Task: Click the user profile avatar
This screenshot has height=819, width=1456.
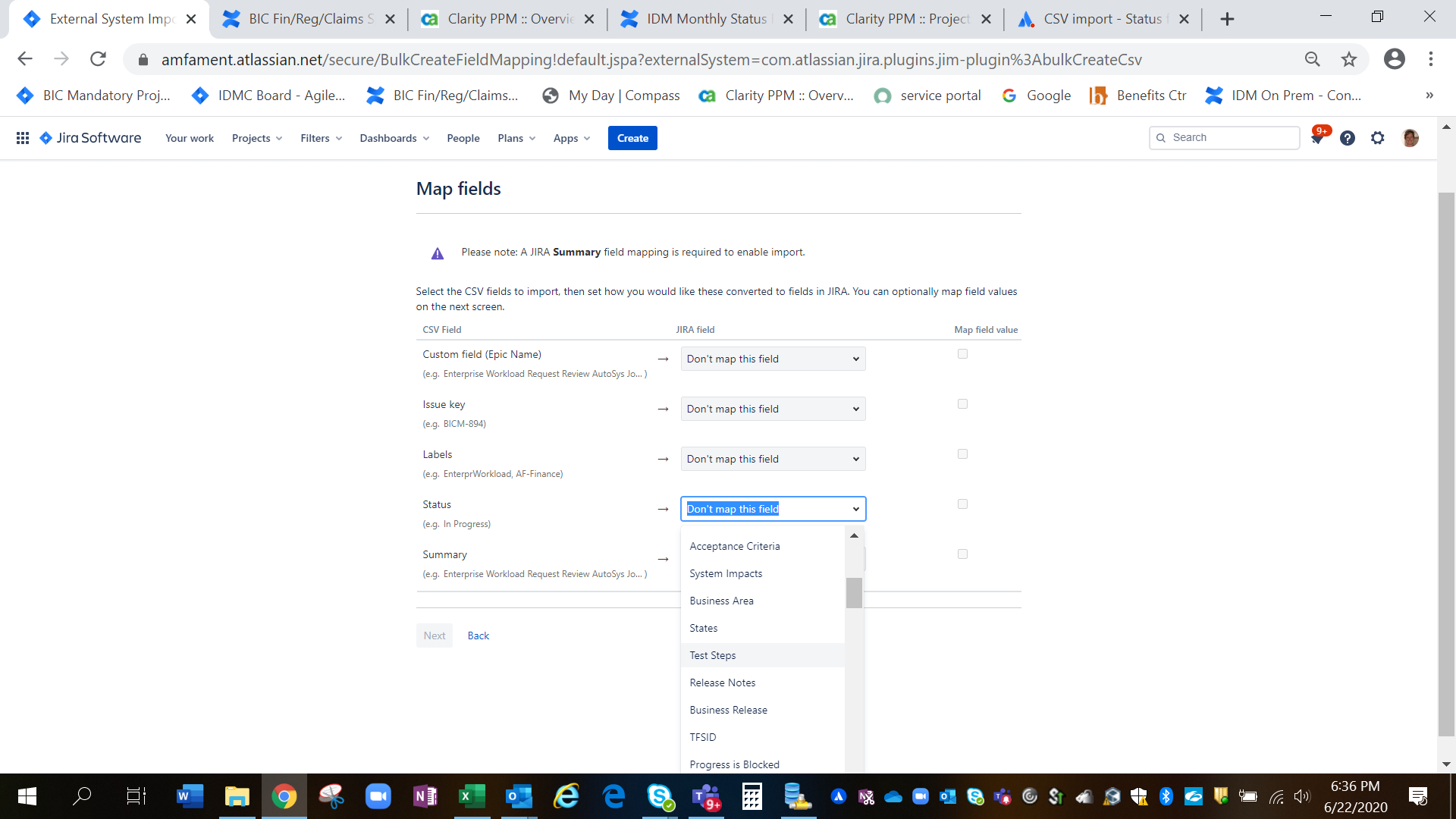Action: point(1410,137)
